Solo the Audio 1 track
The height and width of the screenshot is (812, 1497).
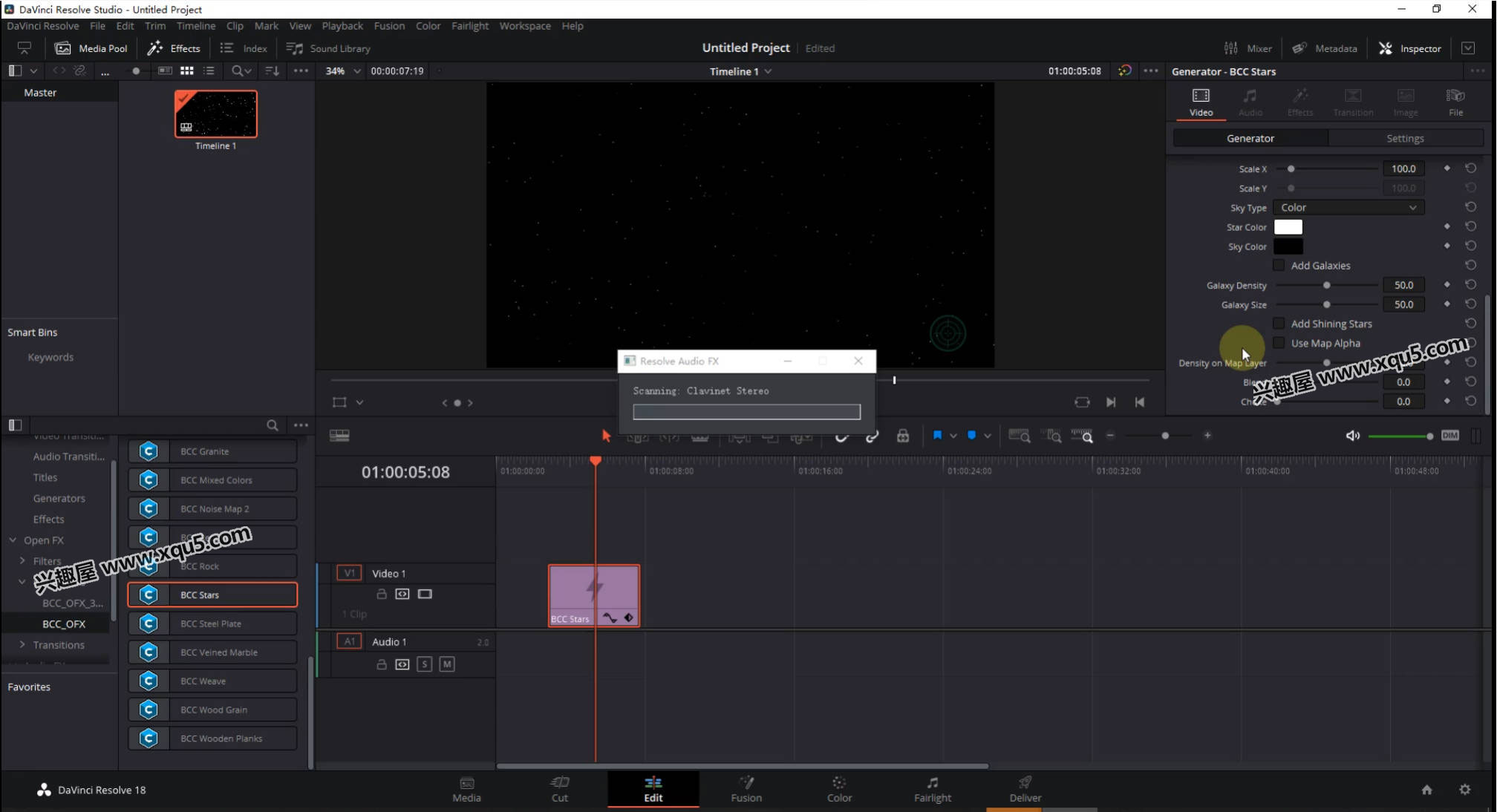425,664
